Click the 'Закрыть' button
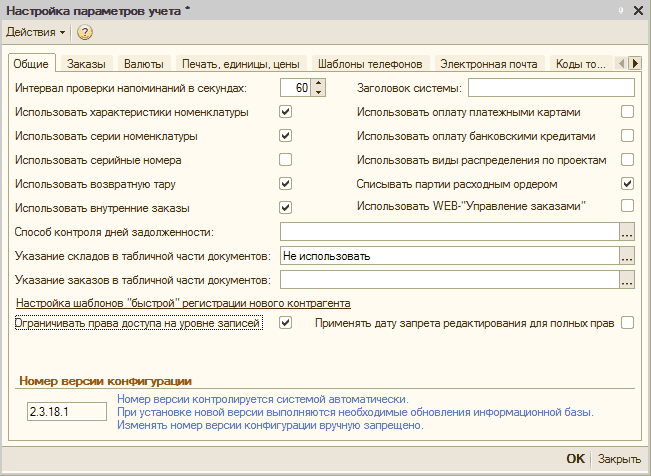The image size is (651, 476). [x=619, y=459]
